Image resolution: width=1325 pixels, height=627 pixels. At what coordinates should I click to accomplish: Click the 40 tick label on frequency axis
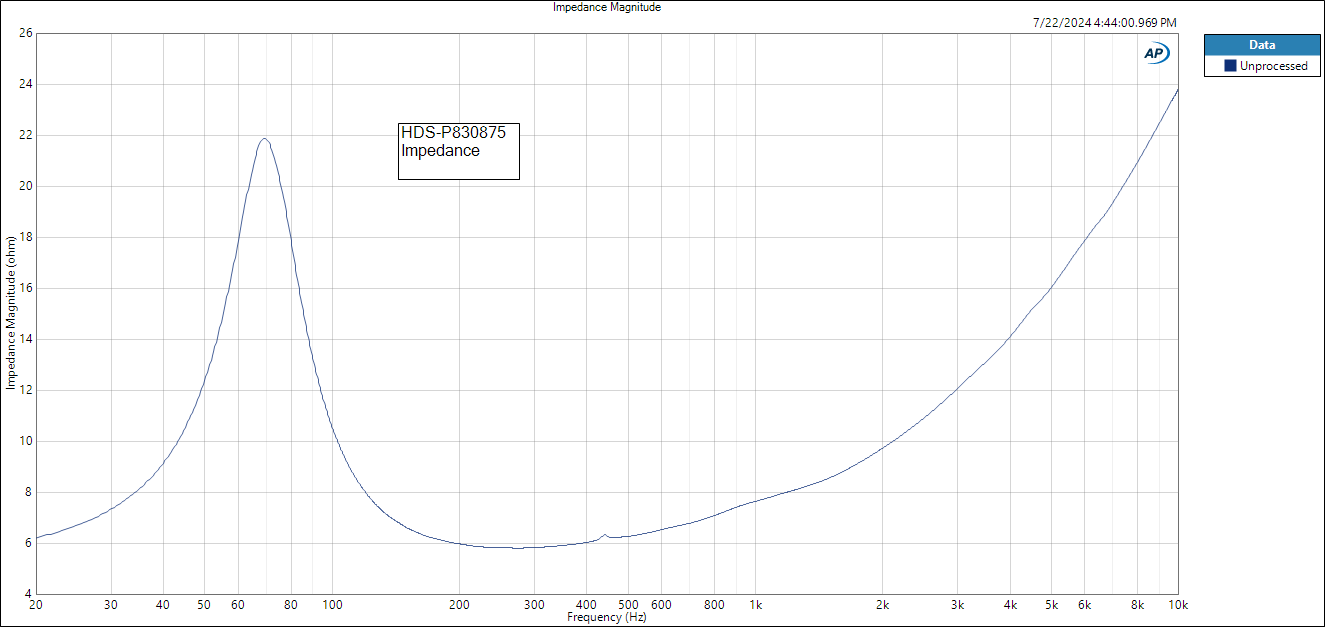point(164,605)
